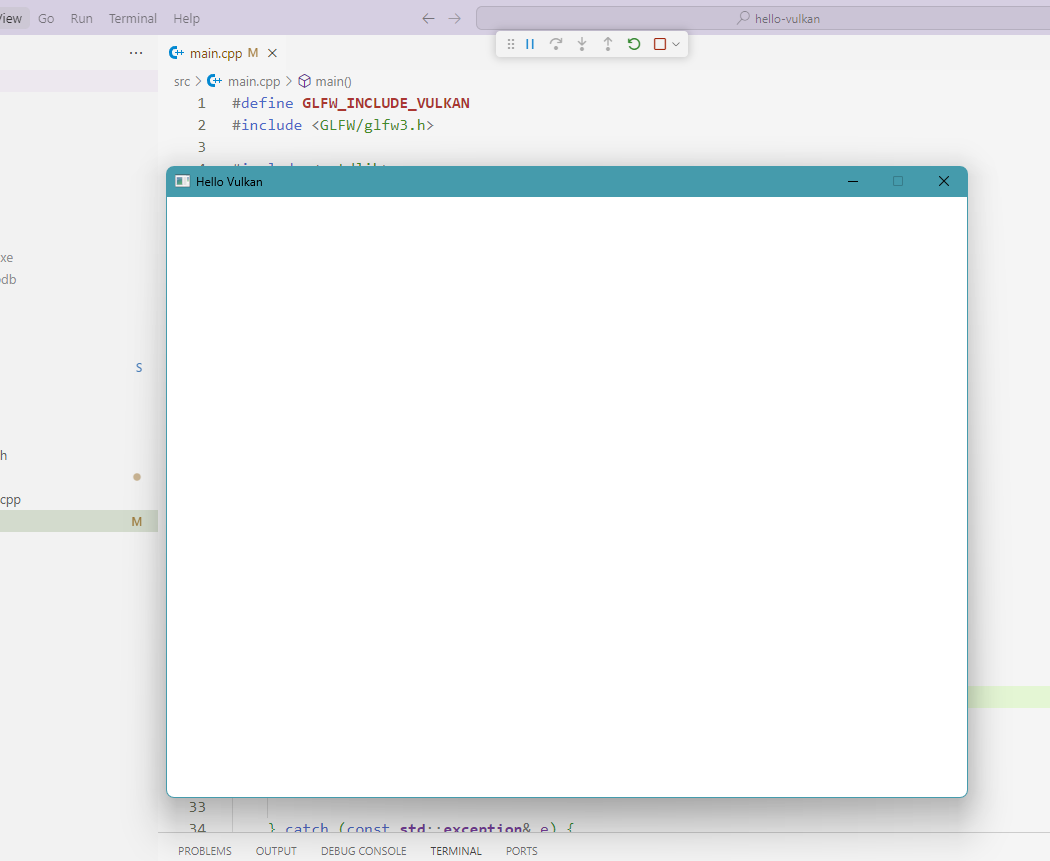Click line number 33 in the gutter

point(197,807)
